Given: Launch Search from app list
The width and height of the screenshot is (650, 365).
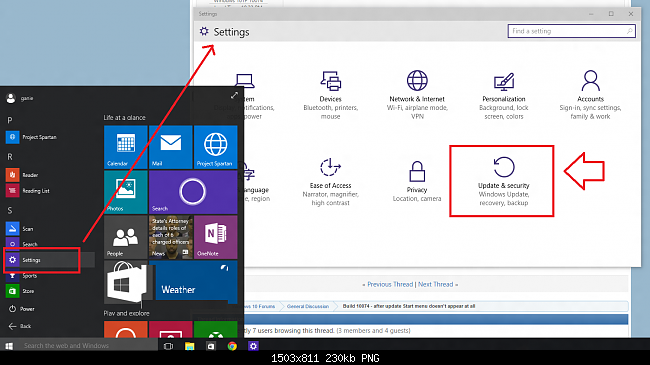Looking at the screenshot, I should coord(22,244).
